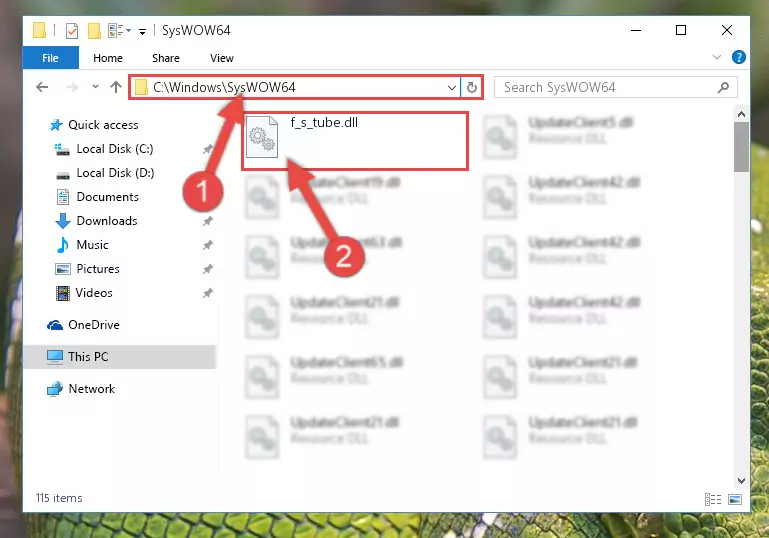Go up one folder level

coord(116,87)
